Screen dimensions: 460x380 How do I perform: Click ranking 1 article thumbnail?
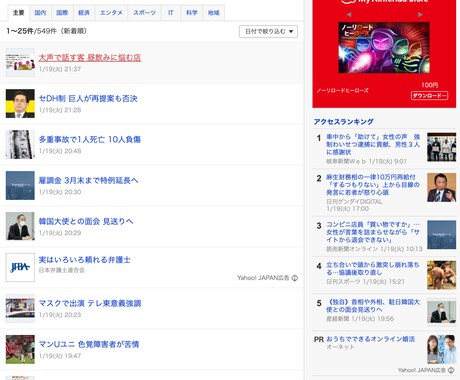442,147
